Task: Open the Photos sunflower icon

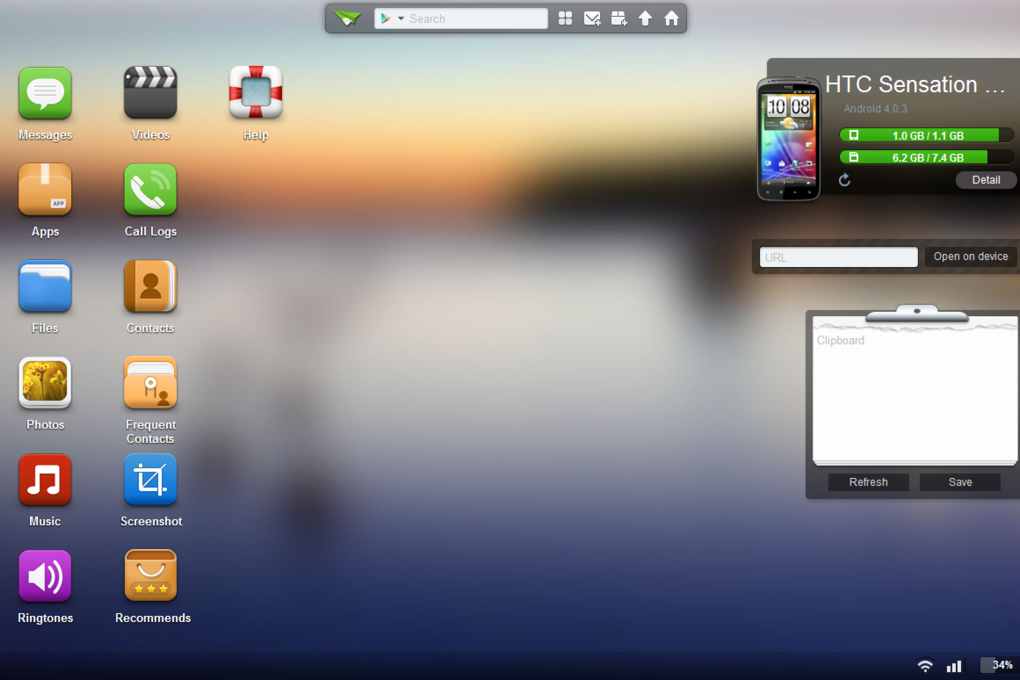Action: [45, 383]
